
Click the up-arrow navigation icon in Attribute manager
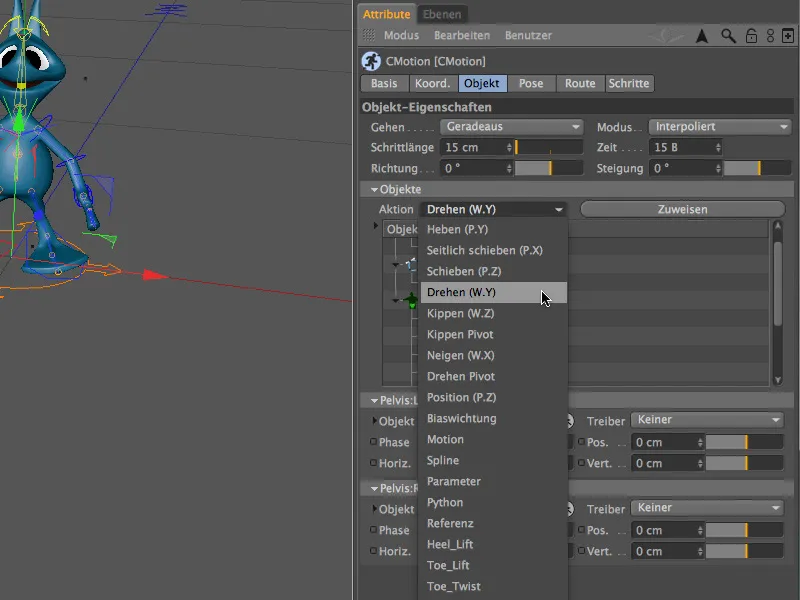(702, 36)
